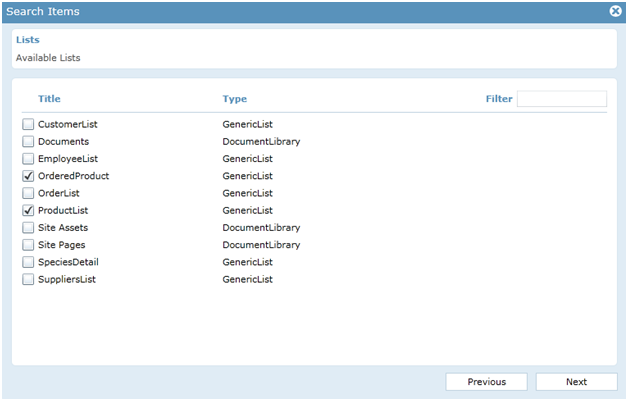This screenshot has width=628, height=401.
Task: Click the SuppliersList list name
Action: click(x=67, y=279)
